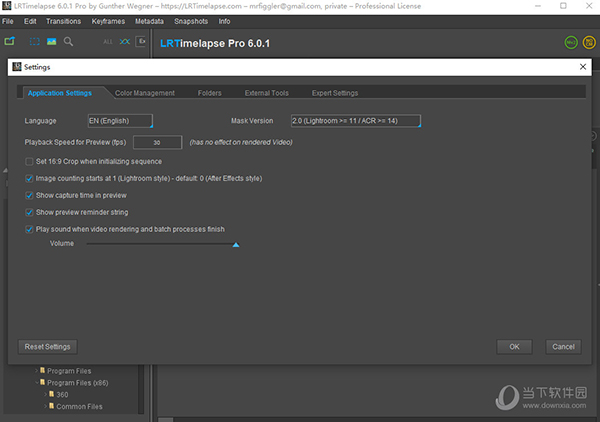Viewport: 600px width, 422px height.
Task: Uncheck Show capture time in preview
Action: click(x=29, y=196)
